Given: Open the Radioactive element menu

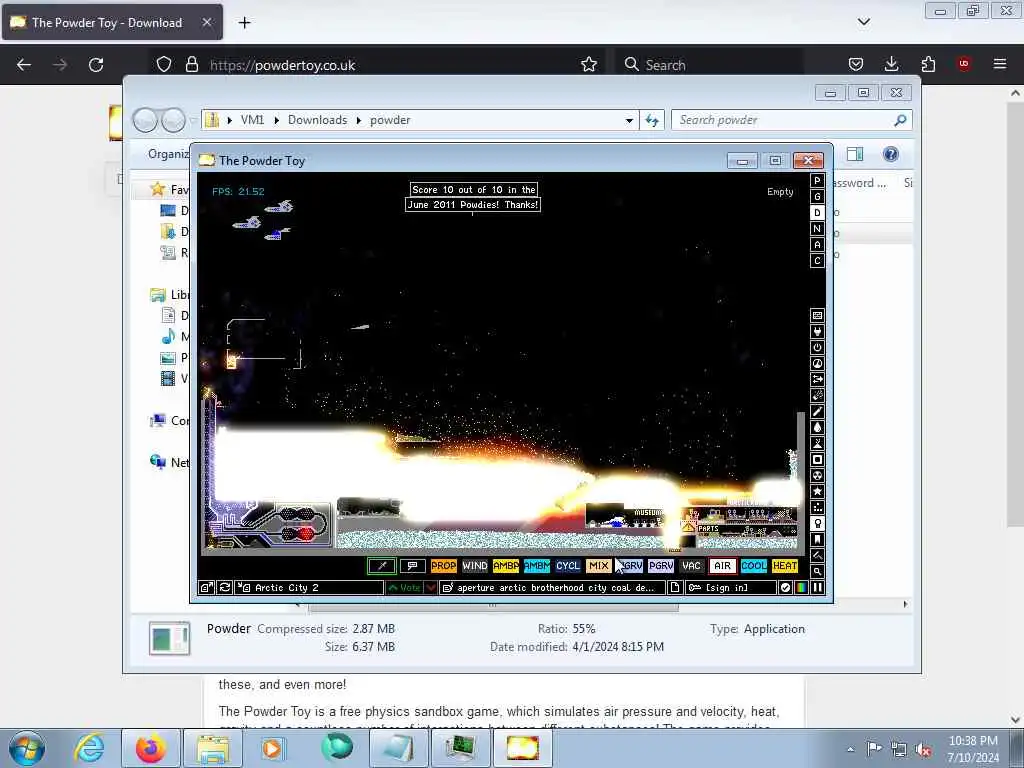Looking at the screenshot, I should point(817,475).
